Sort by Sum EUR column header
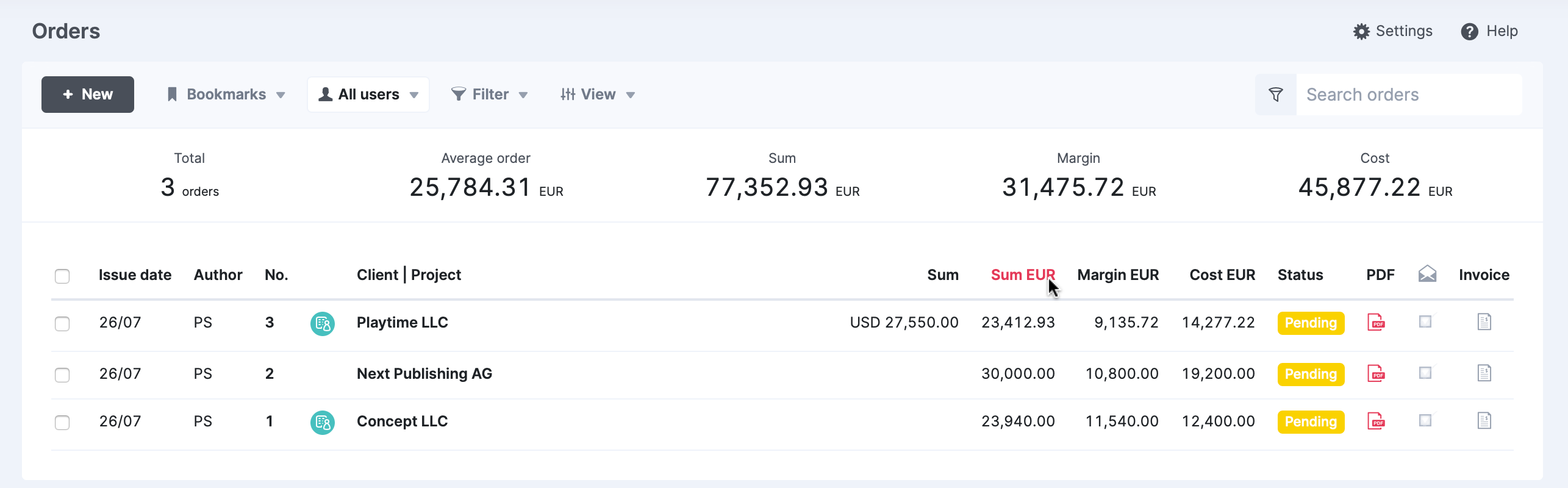The image size is (1568, 488). (1023, 275)
